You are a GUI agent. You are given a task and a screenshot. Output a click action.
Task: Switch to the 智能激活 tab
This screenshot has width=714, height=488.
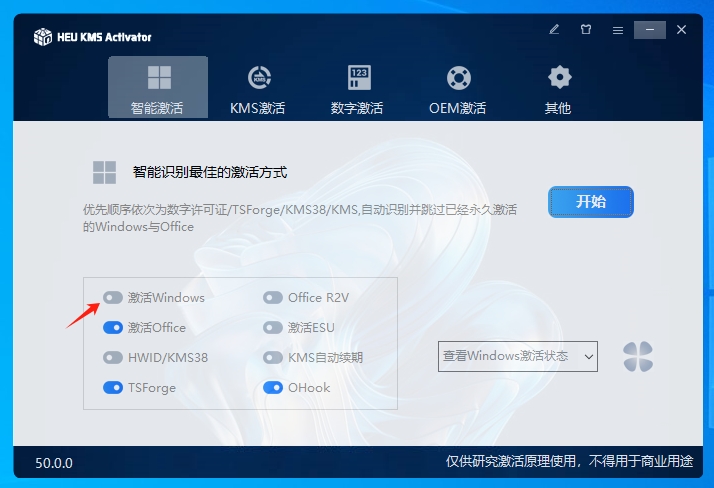tap(158, 87)
